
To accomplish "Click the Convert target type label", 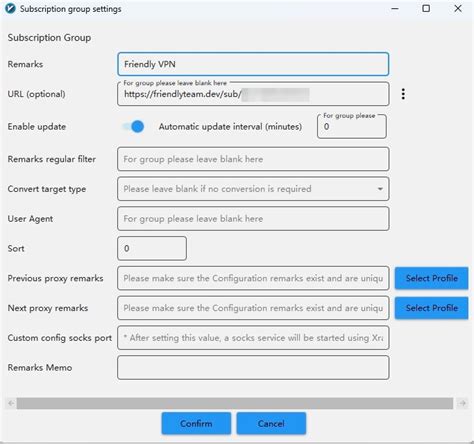I will coord(47,189).
